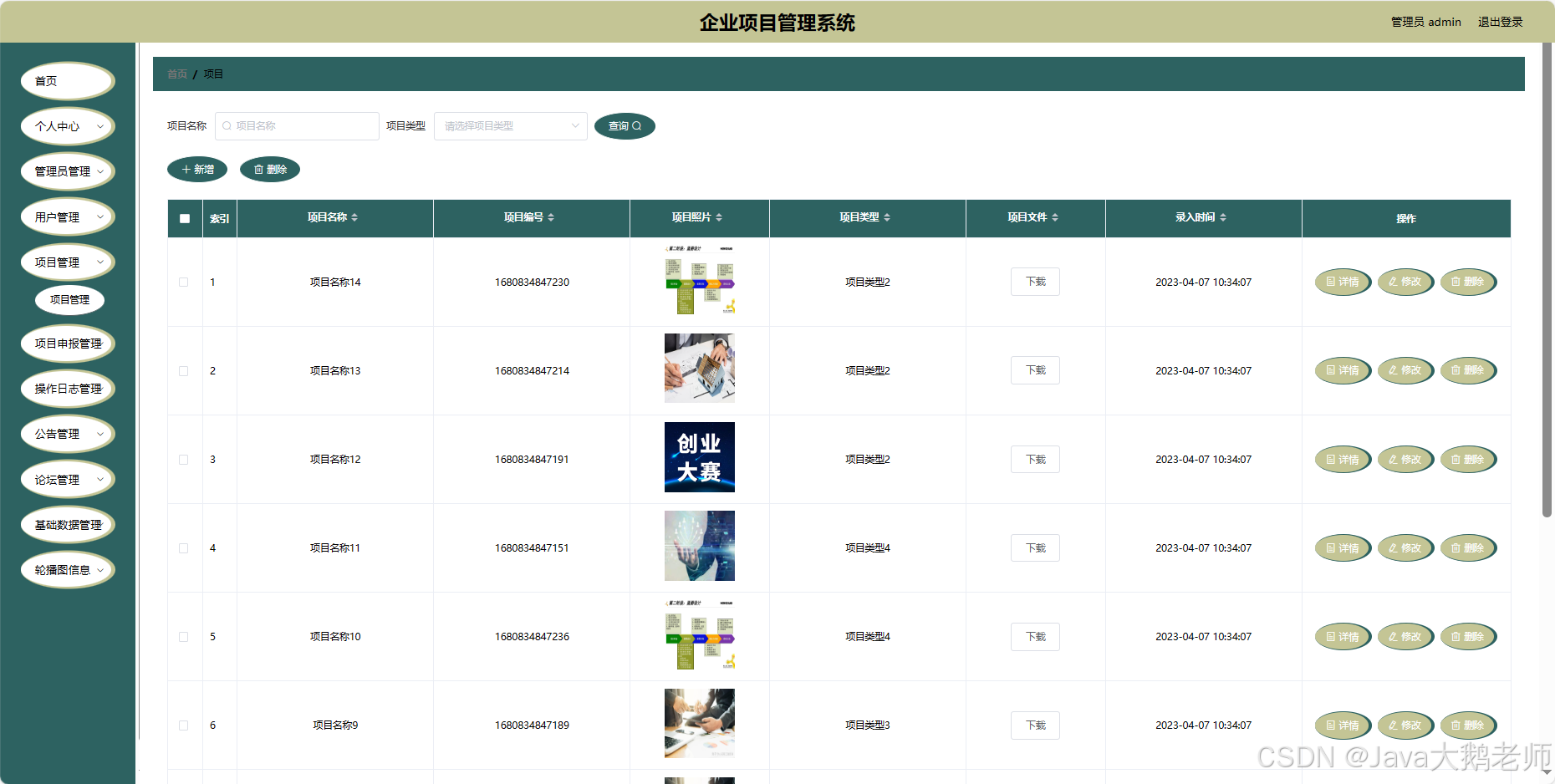
Task: Open 详情 for 项目名称9
Action: point(1343,725)
